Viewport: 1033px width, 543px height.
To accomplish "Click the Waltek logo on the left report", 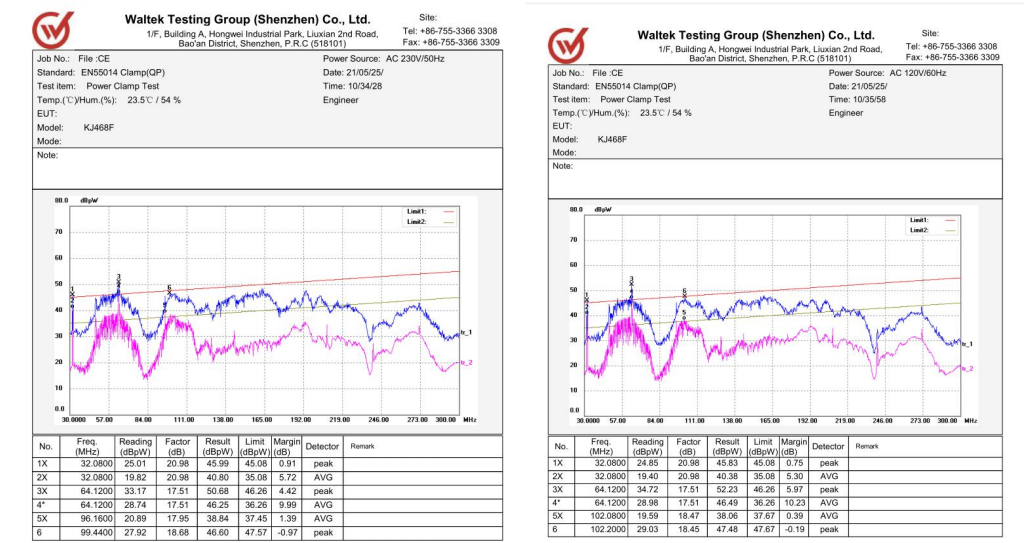I will point(53,30).
